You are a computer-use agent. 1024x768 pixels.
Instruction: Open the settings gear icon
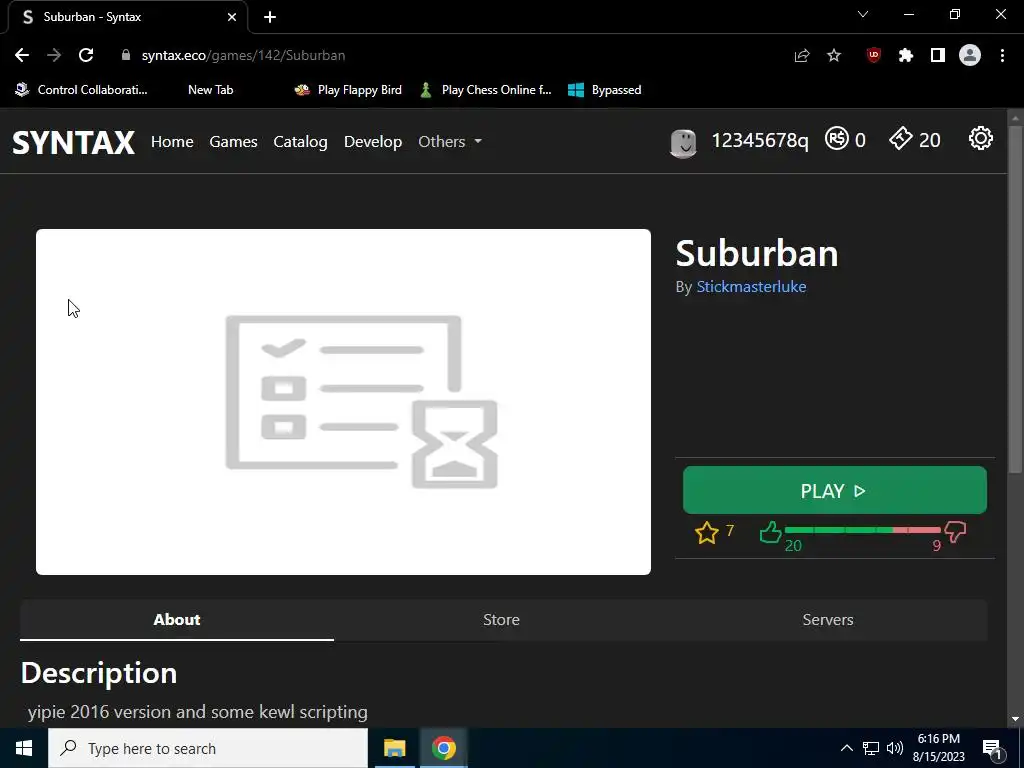click(980, 138)
